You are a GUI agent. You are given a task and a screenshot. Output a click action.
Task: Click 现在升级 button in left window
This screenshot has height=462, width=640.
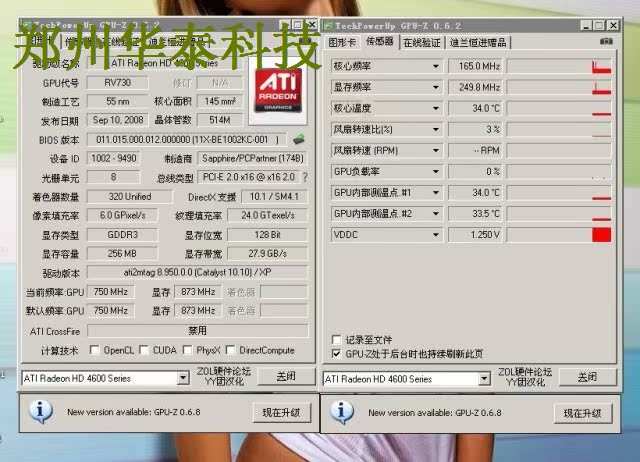click(x=281, y=412)
